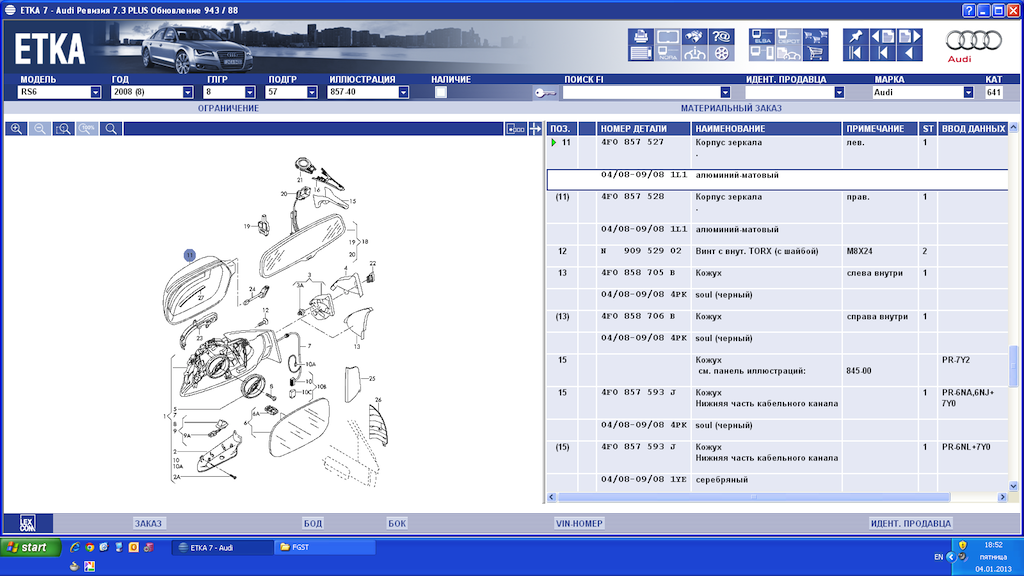Open the МОДЕЛЬ dropdown showing RS6
The width and height of the screenshot is (1024, 576).
tap(95, 92)
